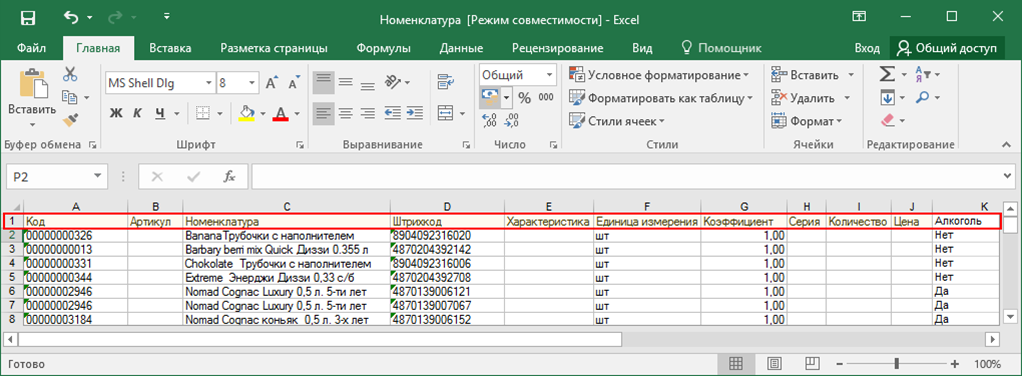This screenshot has width=1022, height=376.
Task: Save the workbook with the floppy icon
Action: tap(27, 18)
